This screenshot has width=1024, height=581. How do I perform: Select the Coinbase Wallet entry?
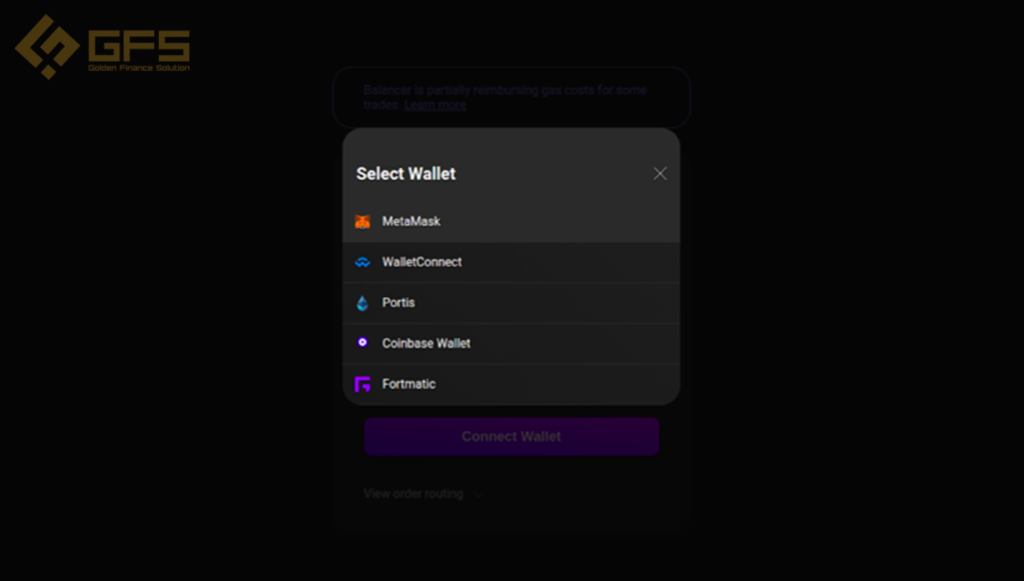point(511,343)
